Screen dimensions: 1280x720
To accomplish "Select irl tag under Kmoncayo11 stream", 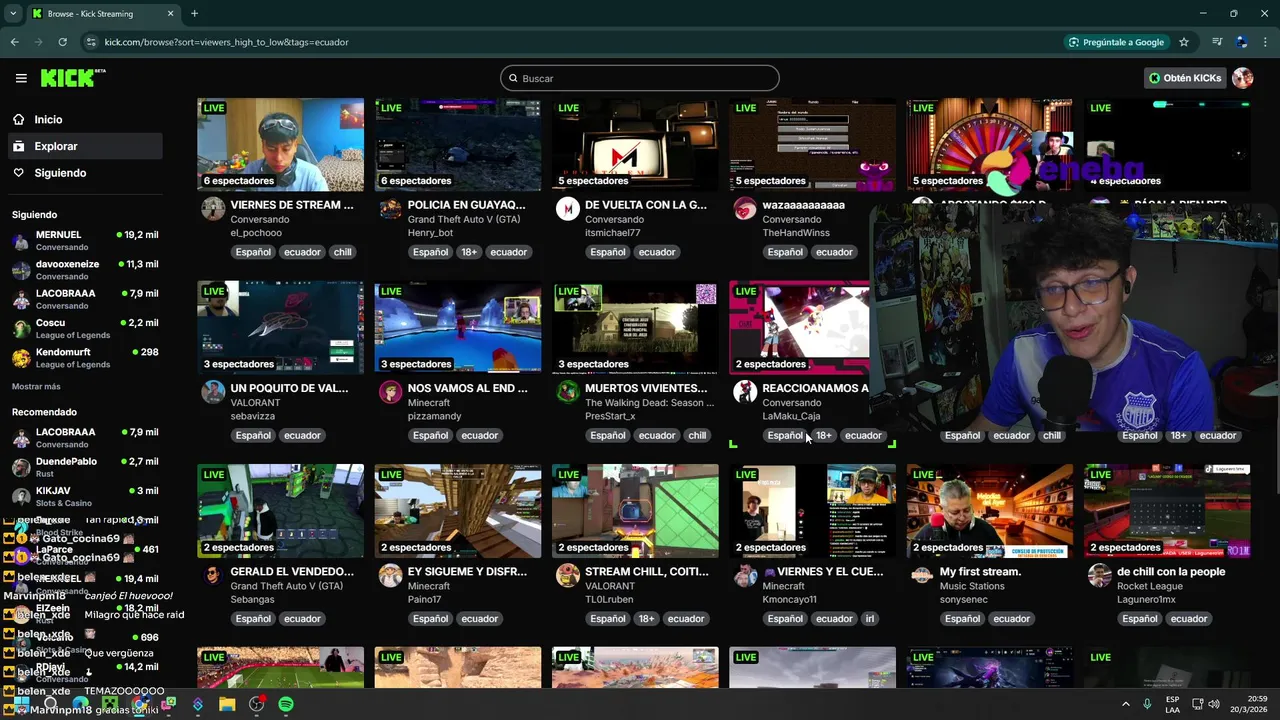I will pos(869,619).
